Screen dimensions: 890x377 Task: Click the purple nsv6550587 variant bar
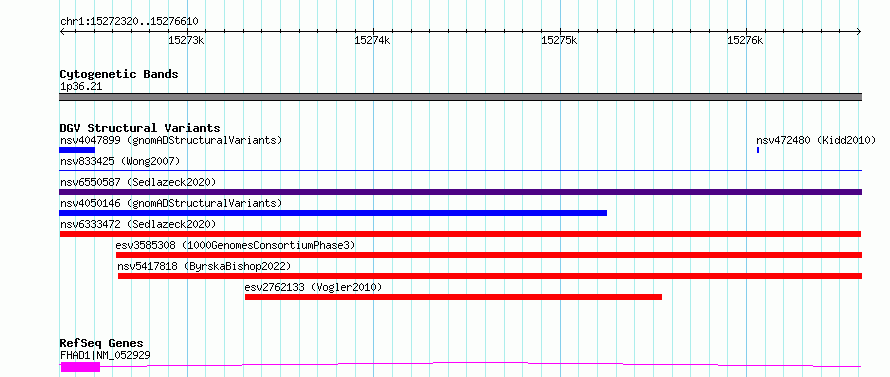[460, 192]
